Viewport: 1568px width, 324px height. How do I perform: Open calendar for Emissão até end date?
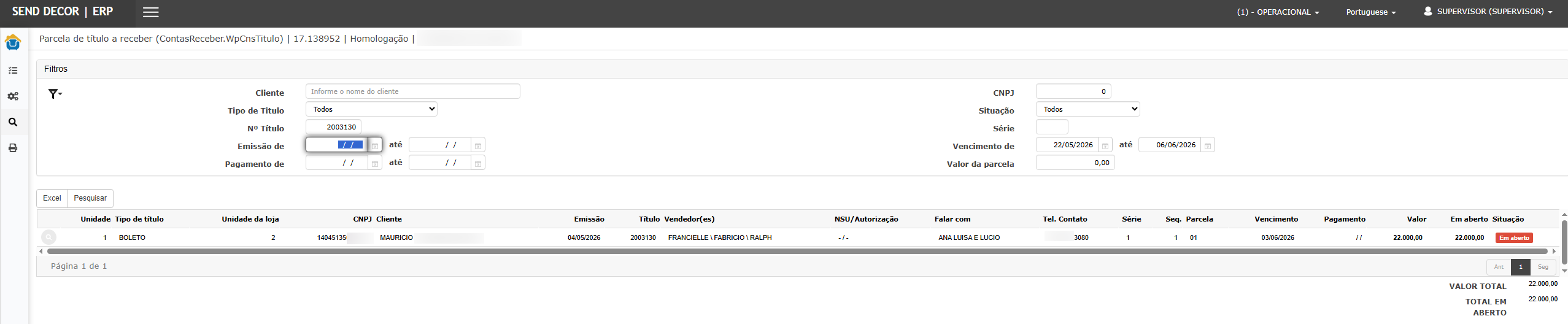point(478,145)
